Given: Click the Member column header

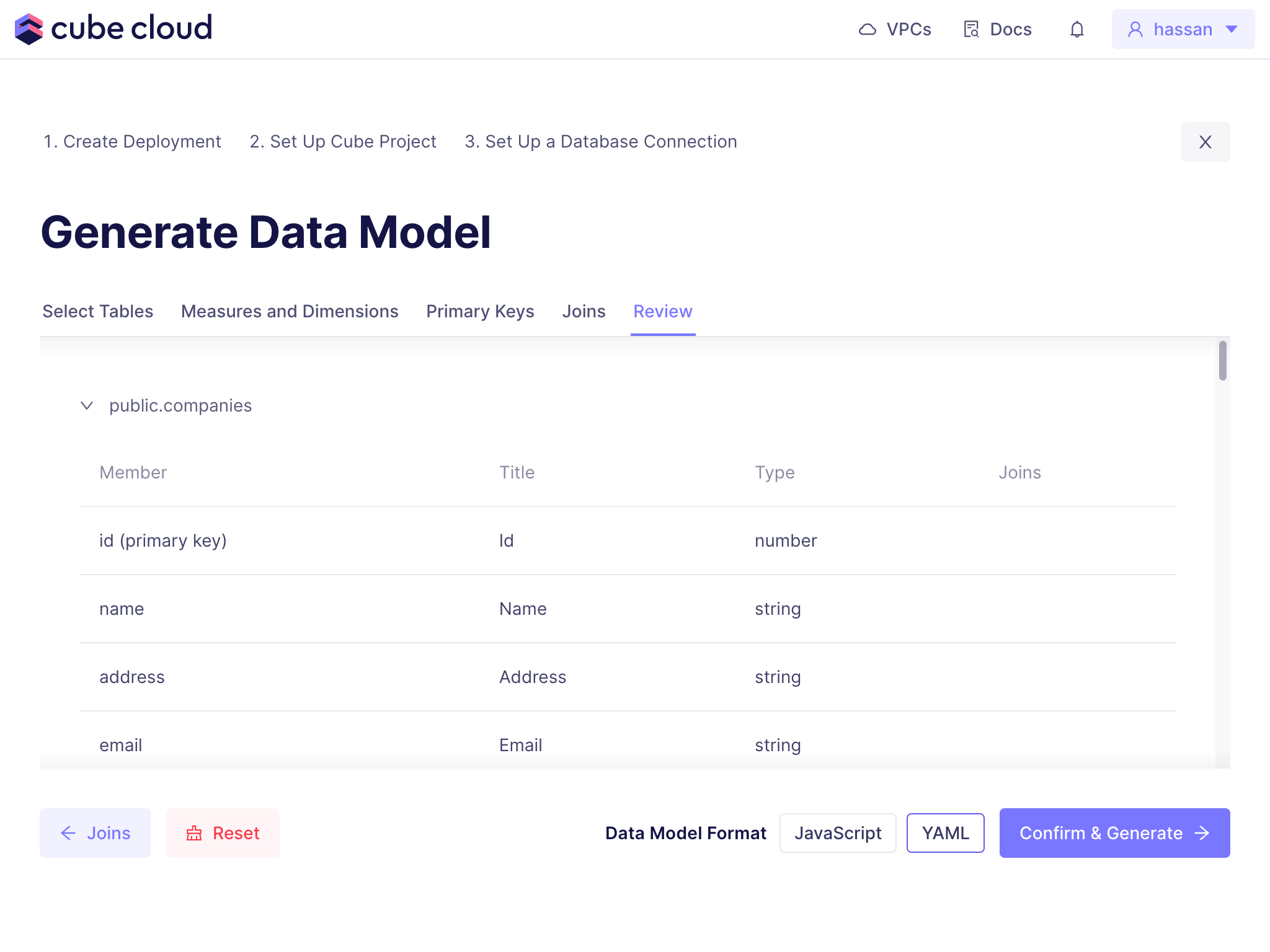Looking at the screenshot, I should pos(133,472).
